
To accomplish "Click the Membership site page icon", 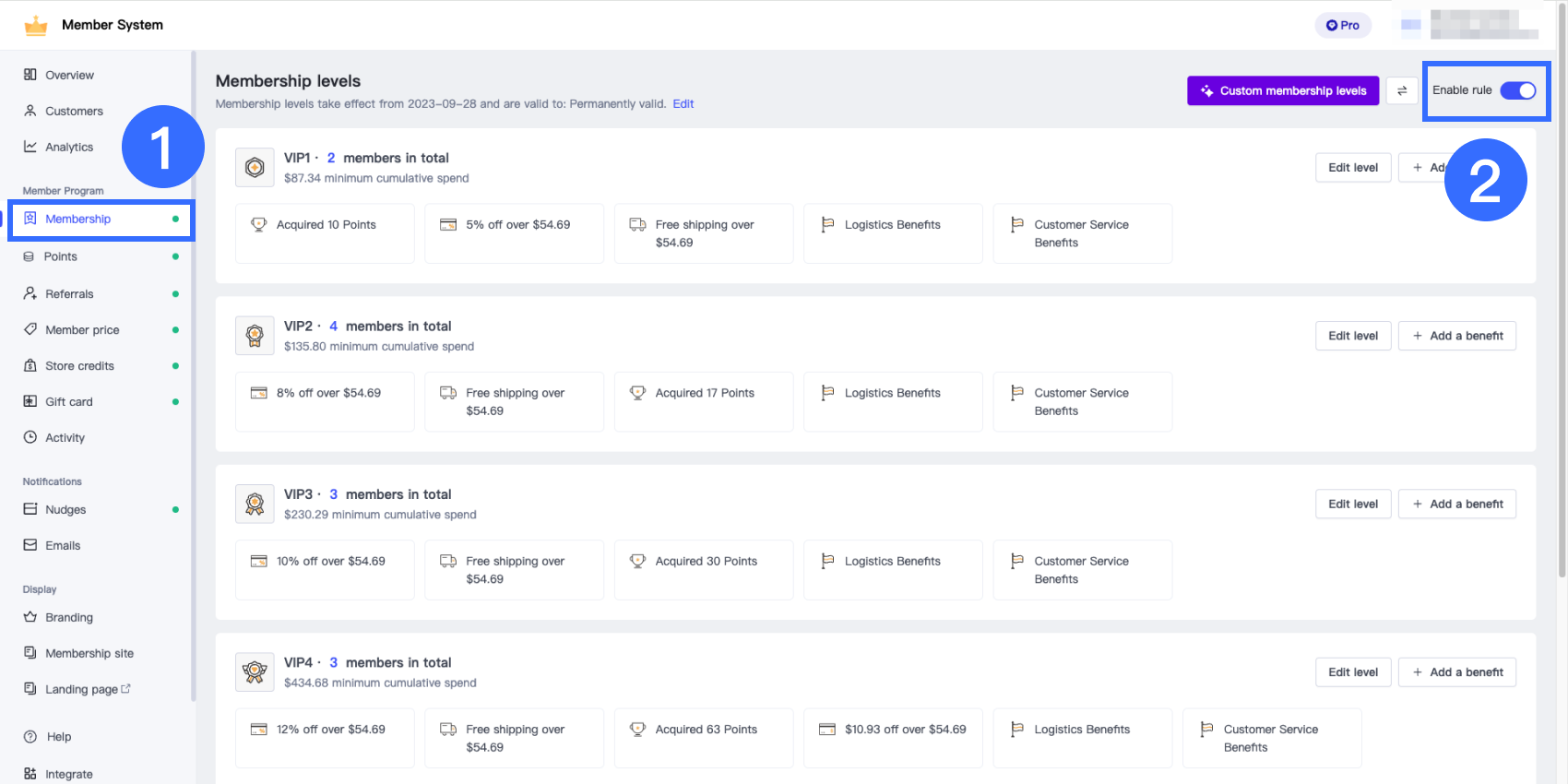I will coord(30,653).
